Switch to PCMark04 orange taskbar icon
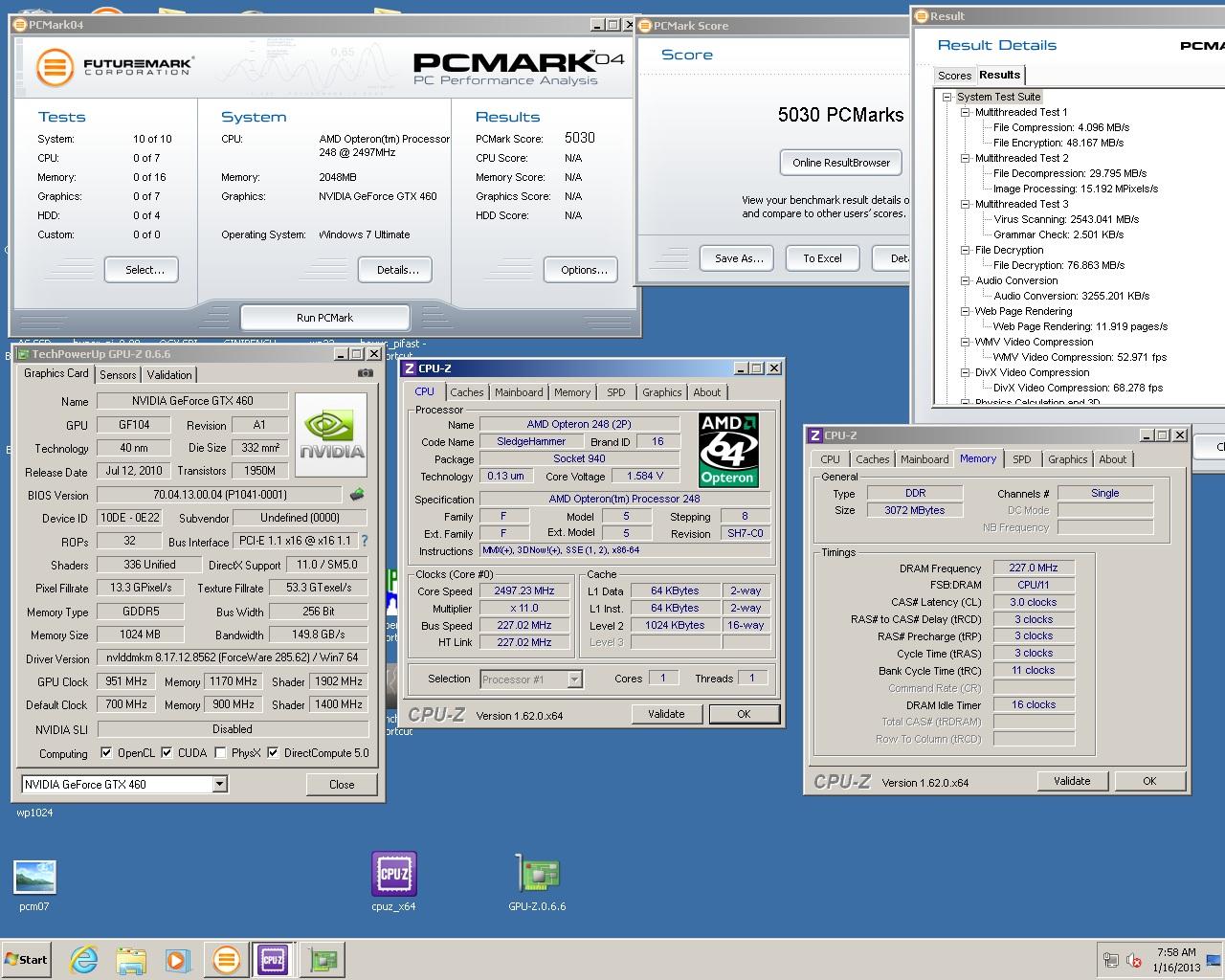1225x980 pixels. (227, 960)
